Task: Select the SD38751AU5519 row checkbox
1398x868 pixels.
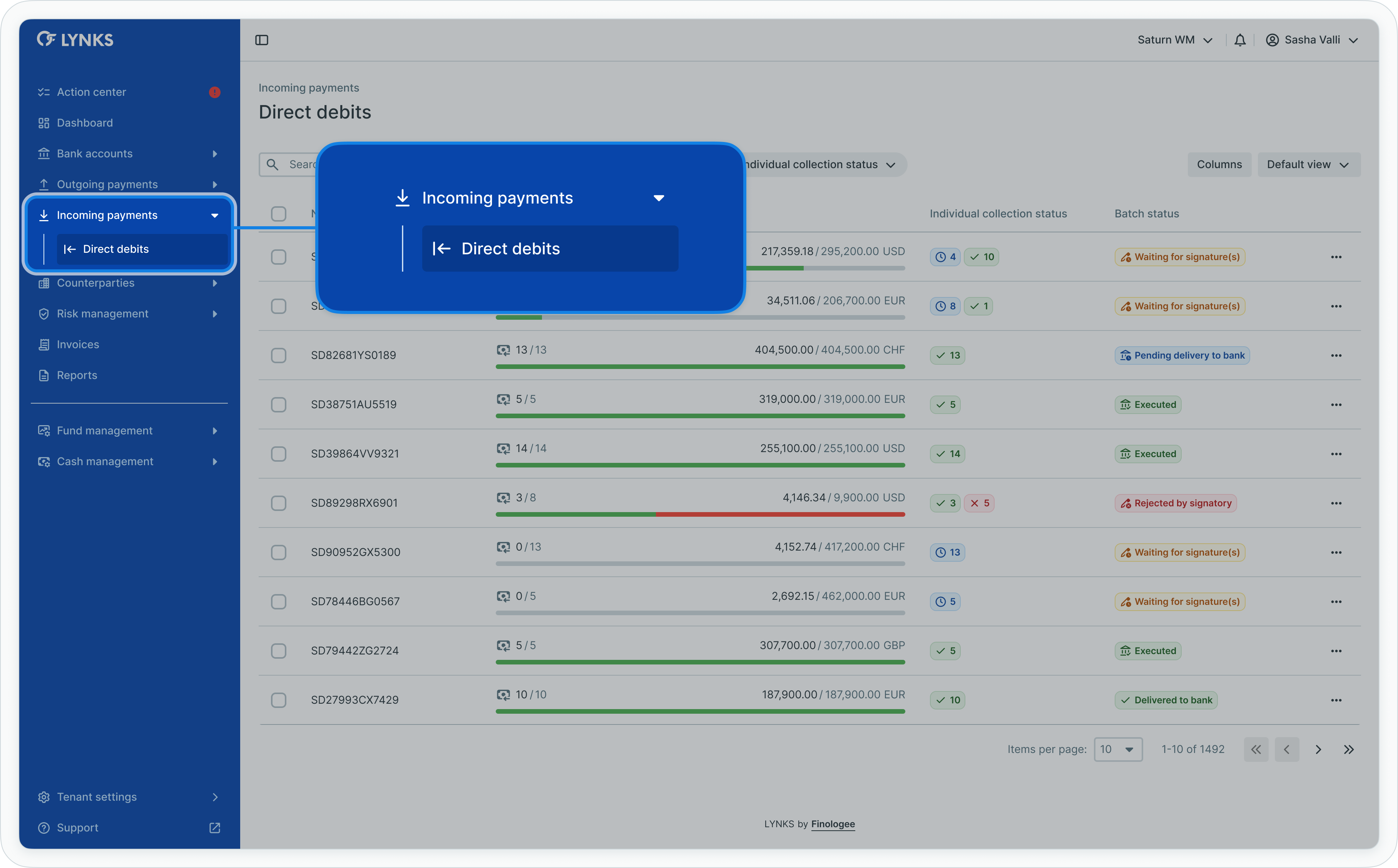Action: (x=278, y=405)
